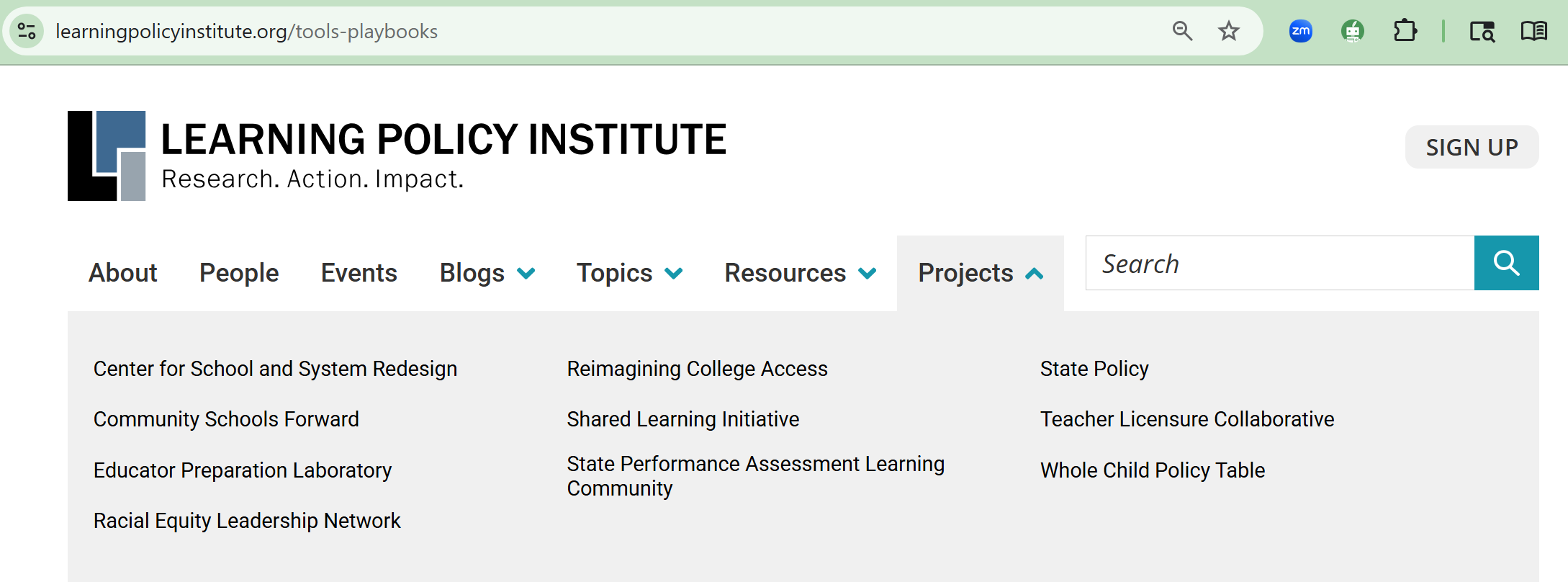Go to the About page
Image resolution: width=1568 pixels, height=582 pixels.
pyautogui.click(x=122, y=273)
